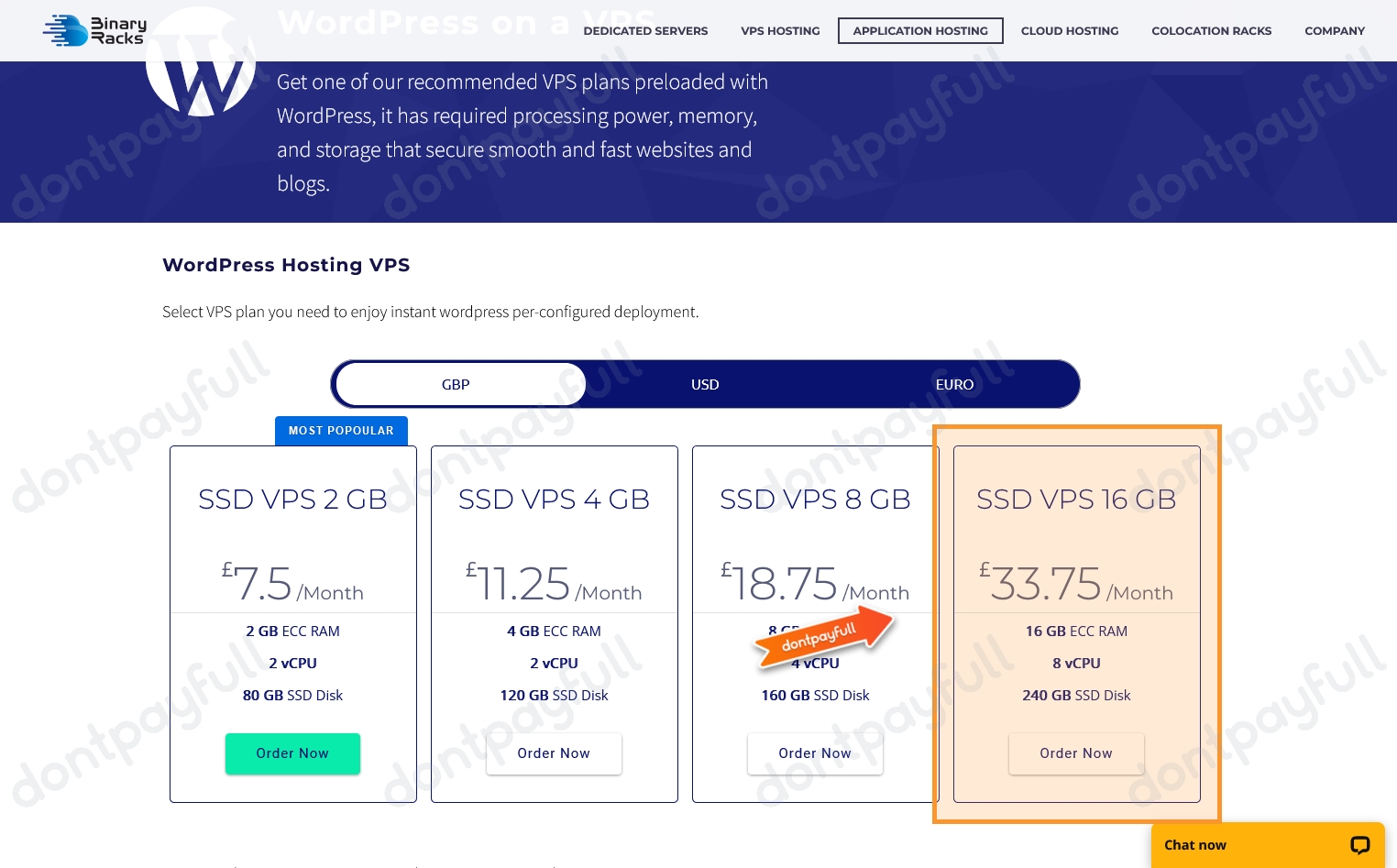Order the SSD VPS 4 GB plan
The height and width of the screenshot is (868, 1397).
(x=554, y=753)
